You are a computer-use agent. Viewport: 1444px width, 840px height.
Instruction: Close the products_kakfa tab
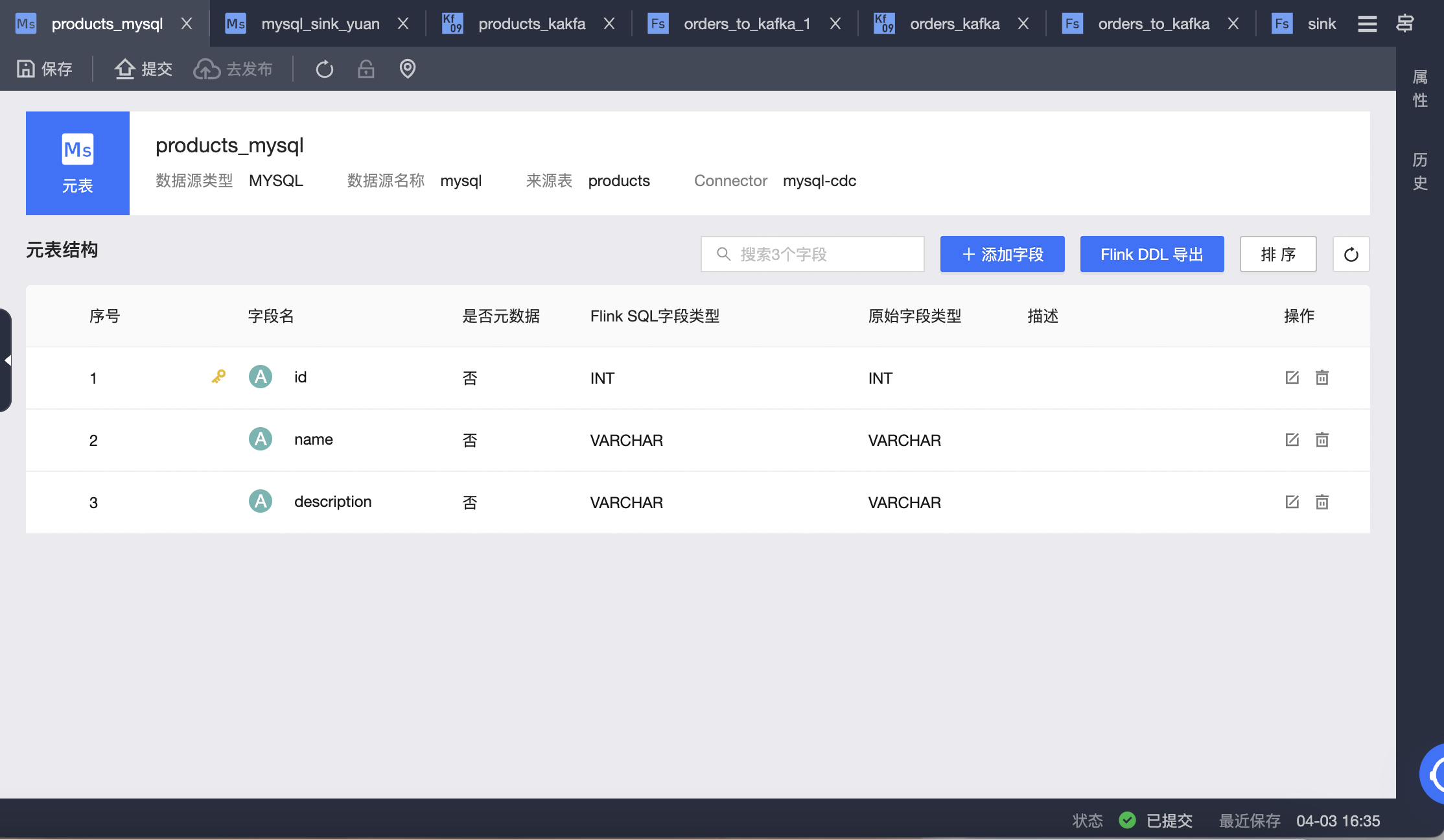click(609, 24)
